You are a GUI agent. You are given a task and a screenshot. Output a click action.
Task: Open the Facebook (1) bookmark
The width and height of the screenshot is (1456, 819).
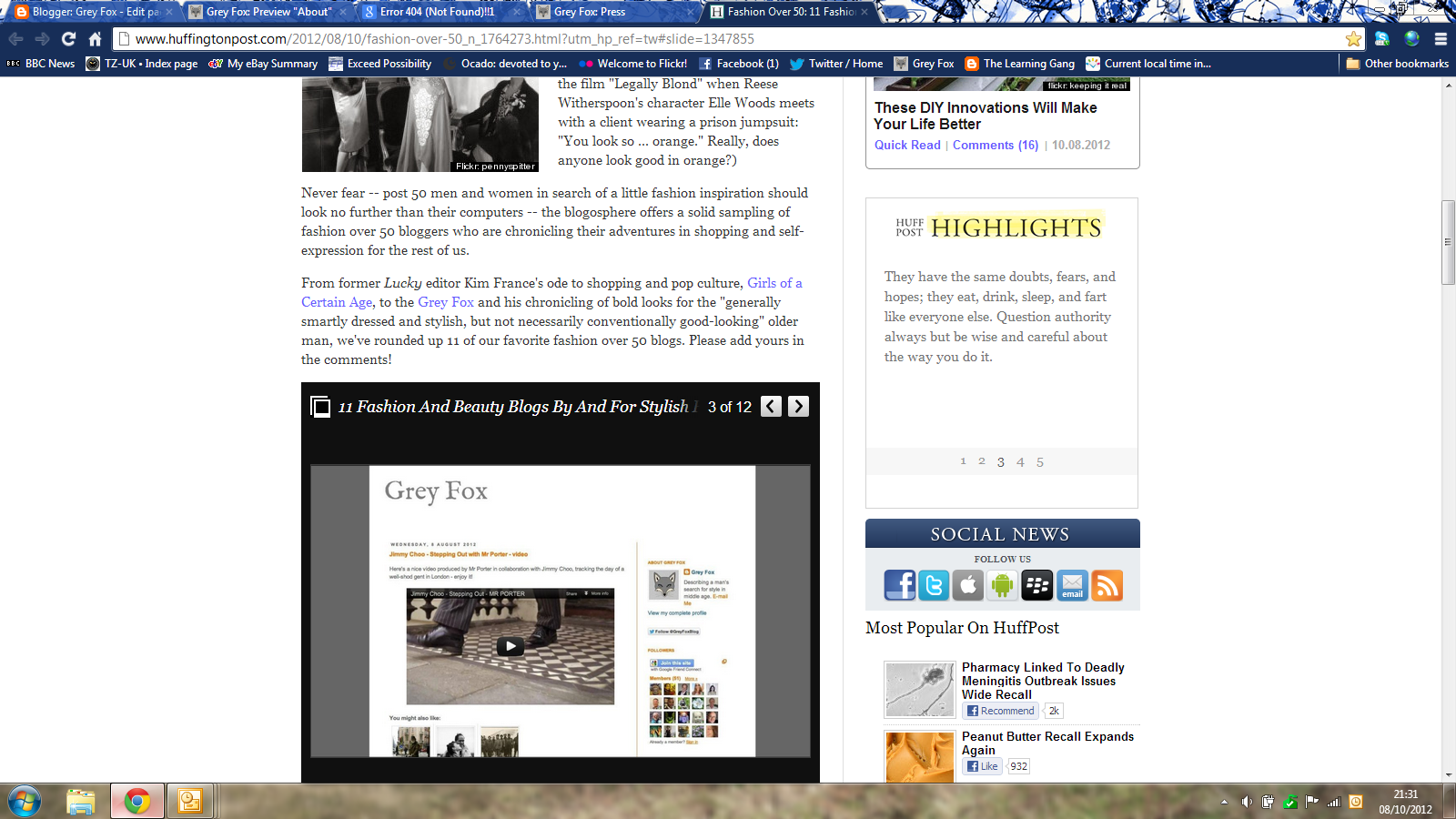[738, 64]
